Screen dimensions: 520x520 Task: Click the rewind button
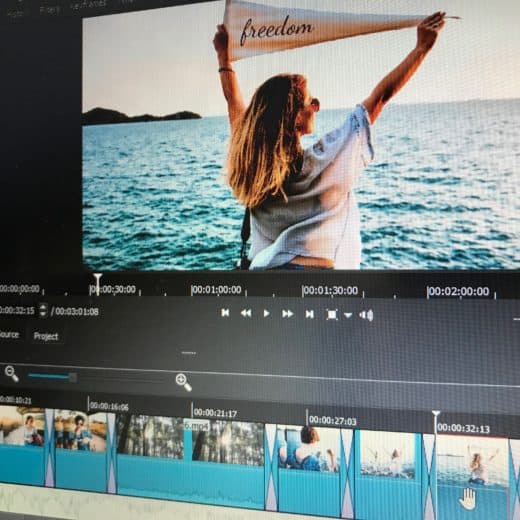(x=246, y=313)
